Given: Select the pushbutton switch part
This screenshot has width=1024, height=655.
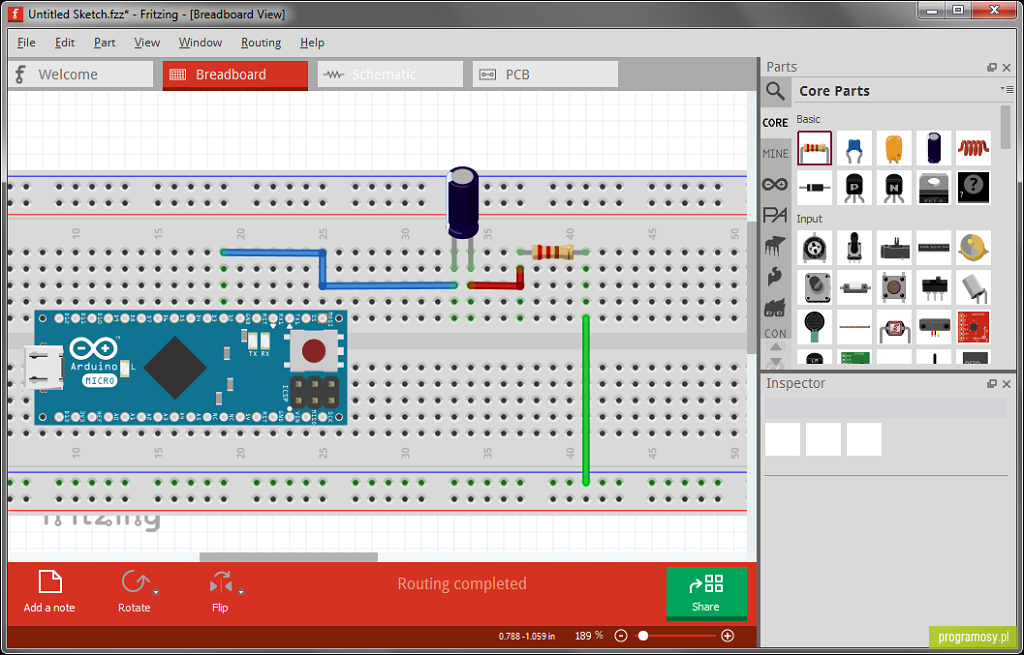Looking at the screenshot, I should point(894,287).
